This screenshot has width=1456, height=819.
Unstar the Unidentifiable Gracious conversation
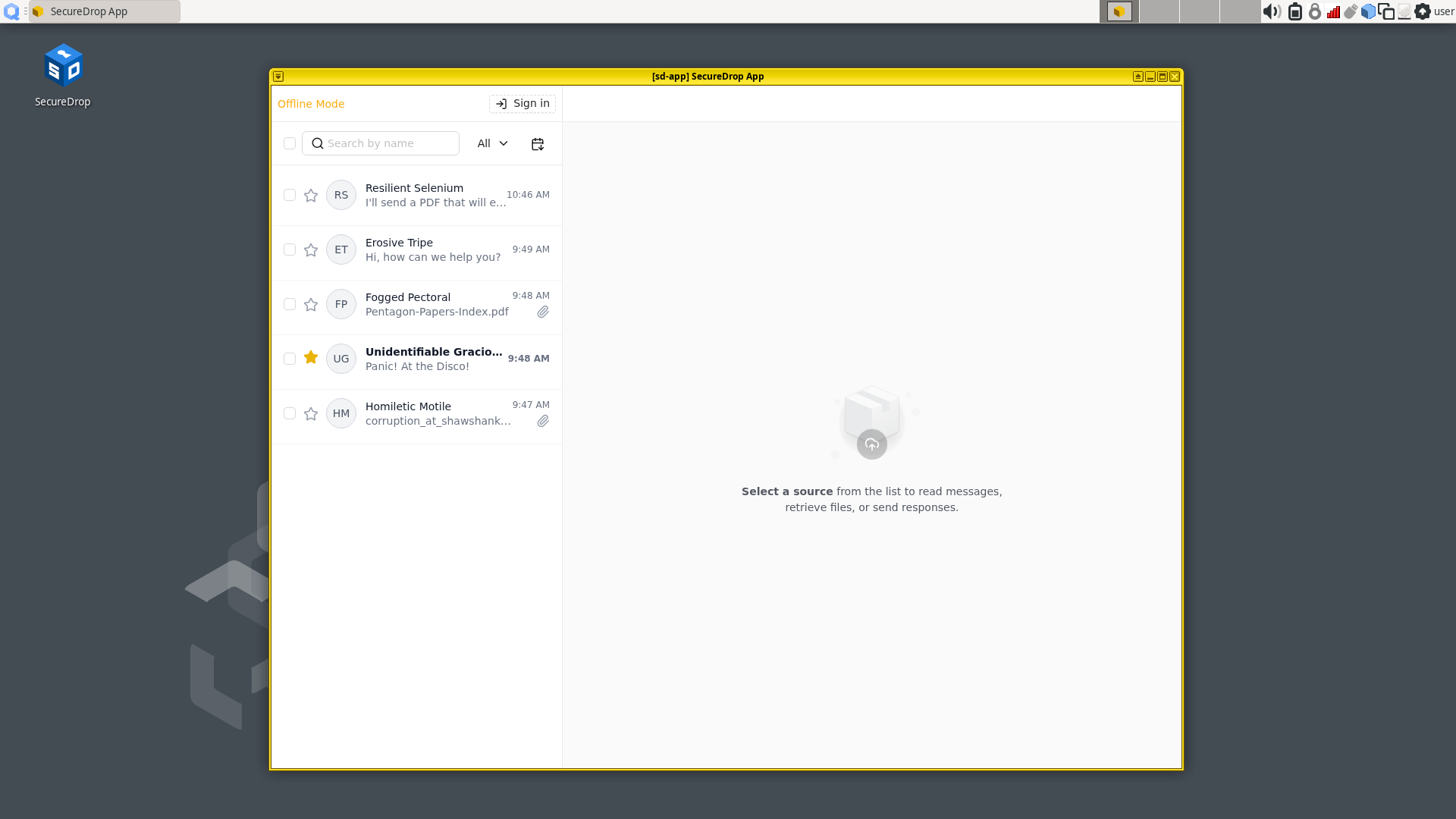pos(310,358)
